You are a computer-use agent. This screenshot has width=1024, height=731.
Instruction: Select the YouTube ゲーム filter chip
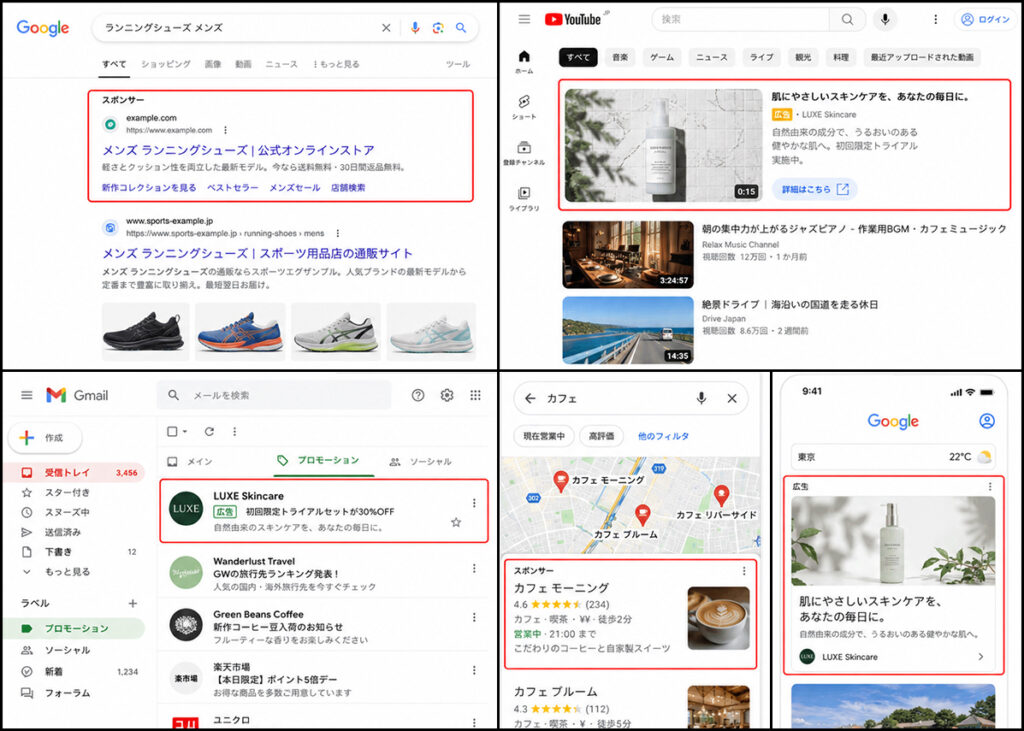tap(662, 57)
